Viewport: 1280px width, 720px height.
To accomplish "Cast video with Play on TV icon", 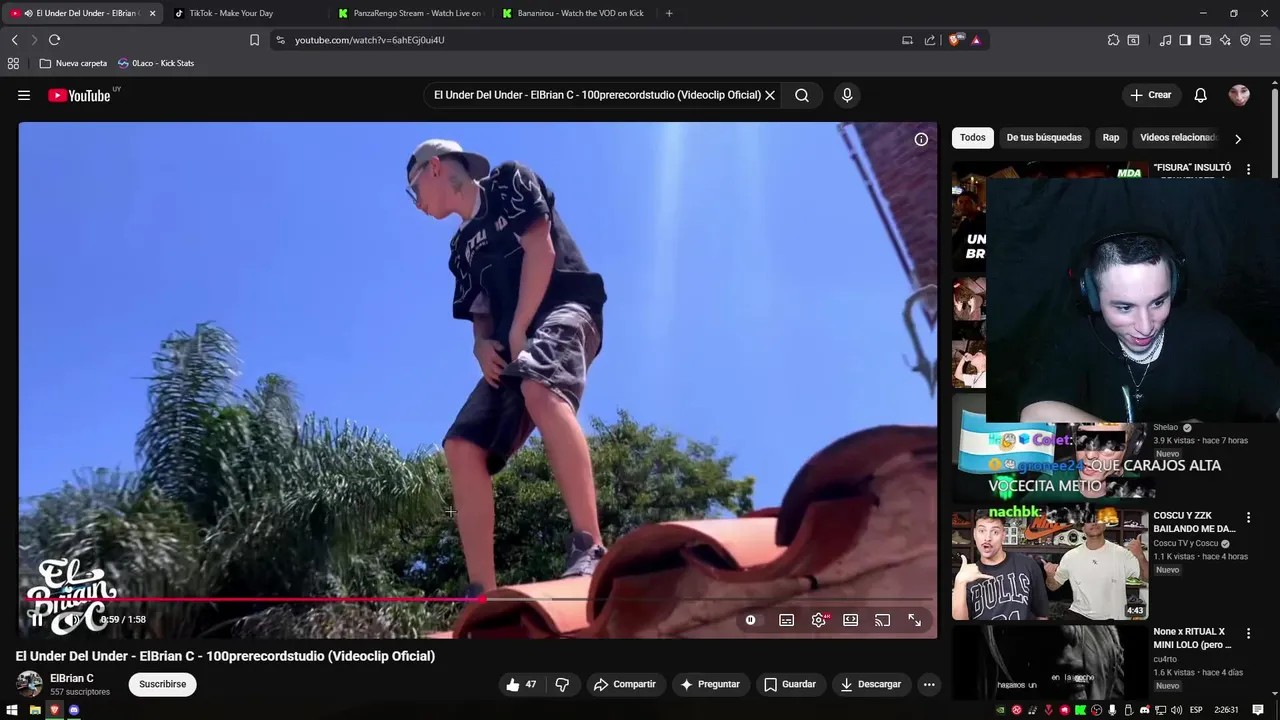I will tap(882, 620).
